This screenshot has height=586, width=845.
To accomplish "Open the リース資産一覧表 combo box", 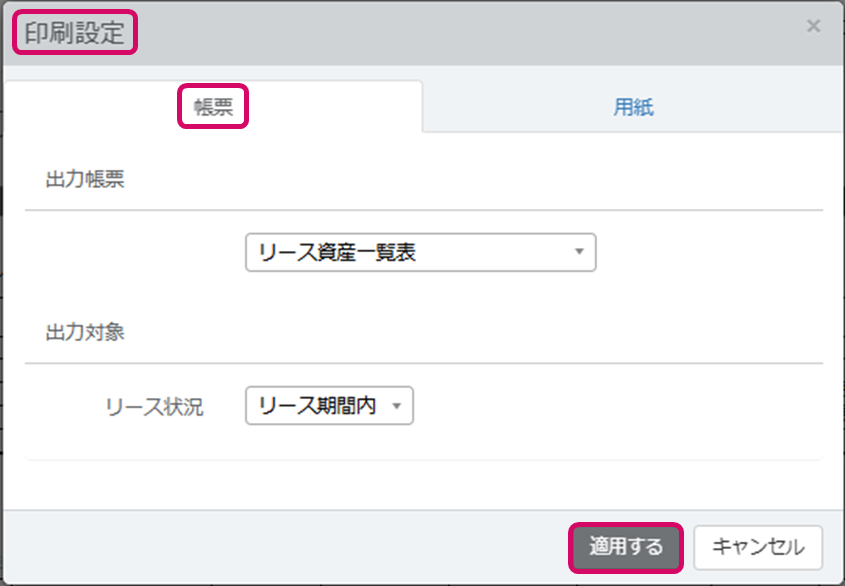I will 420,253.
